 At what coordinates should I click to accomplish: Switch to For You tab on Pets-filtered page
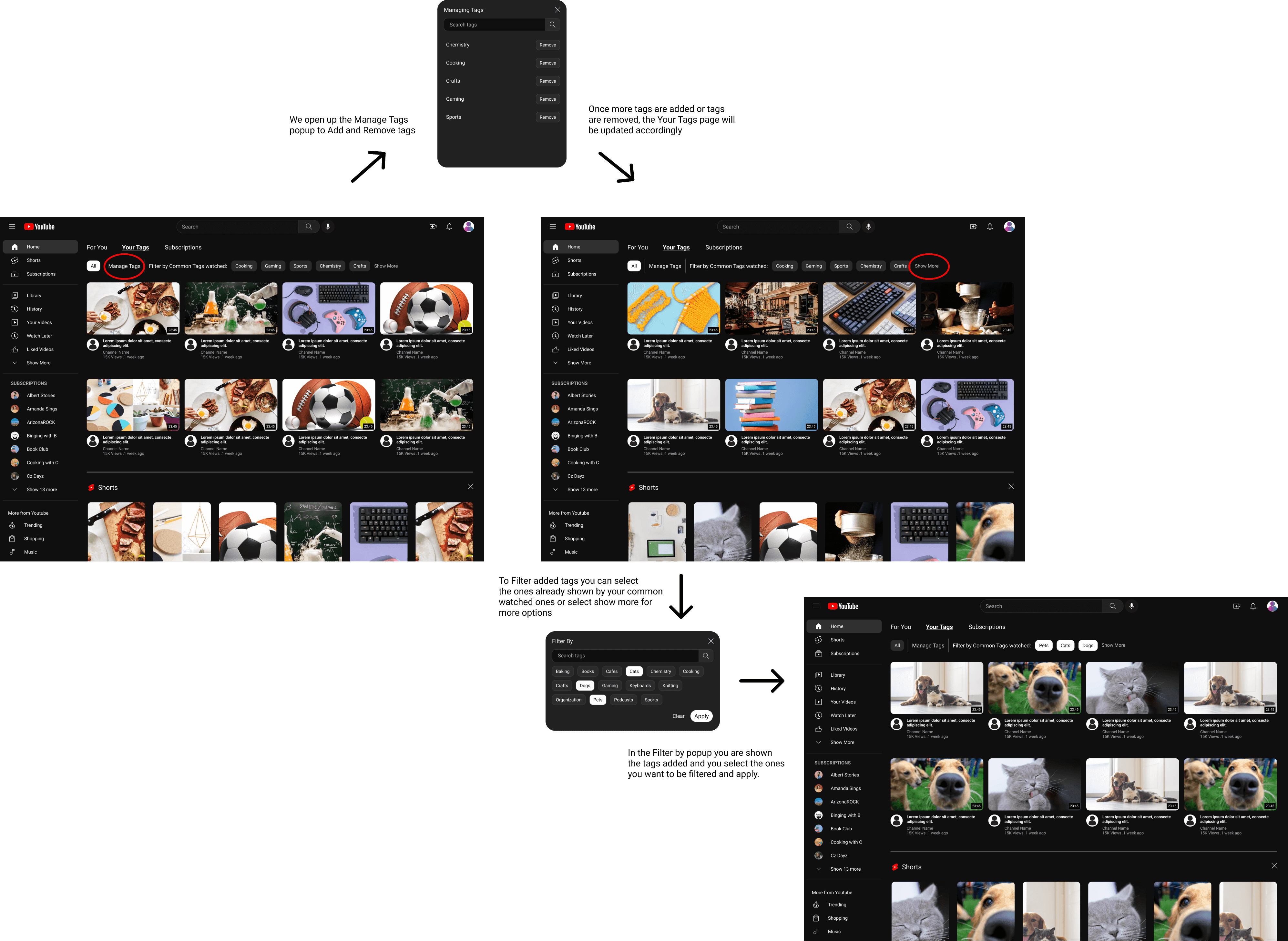pyautogui.click(x=900, y=627)
